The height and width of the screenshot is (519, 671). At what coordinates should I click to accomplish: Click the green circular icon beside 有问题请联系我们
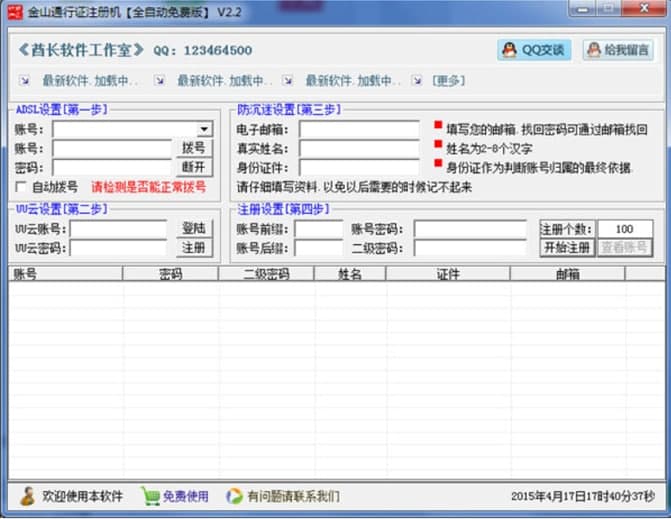234,496
